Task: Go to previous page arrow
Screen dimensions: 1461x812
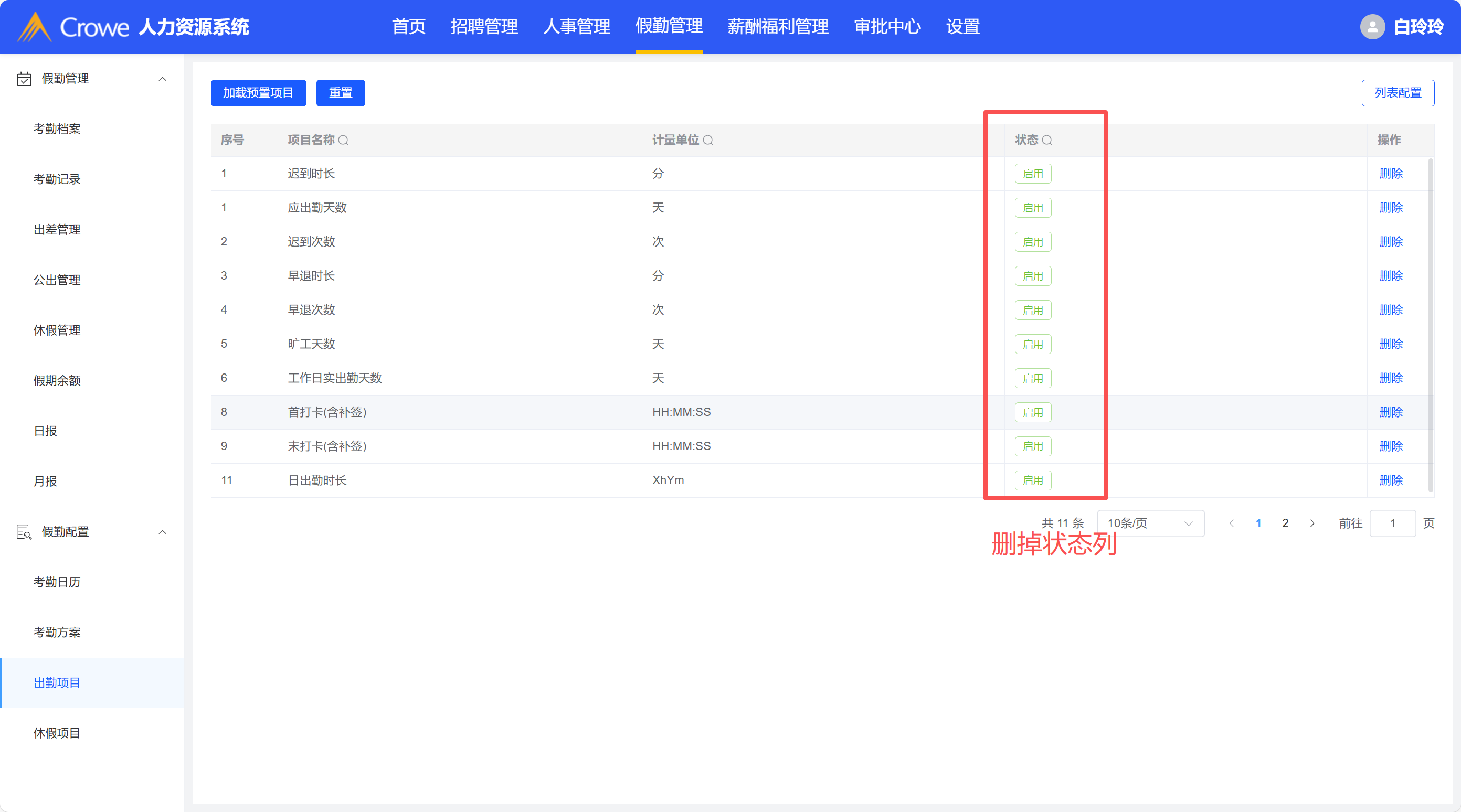Action: pos(1231,523)
